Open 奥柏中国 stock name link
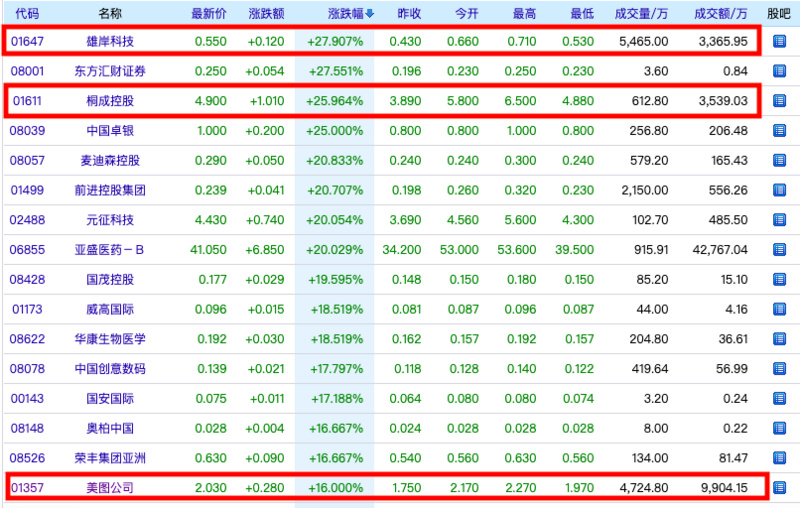The width and height of the screenshot is (800, 508). pyautogui.click(x=110, y=428)
